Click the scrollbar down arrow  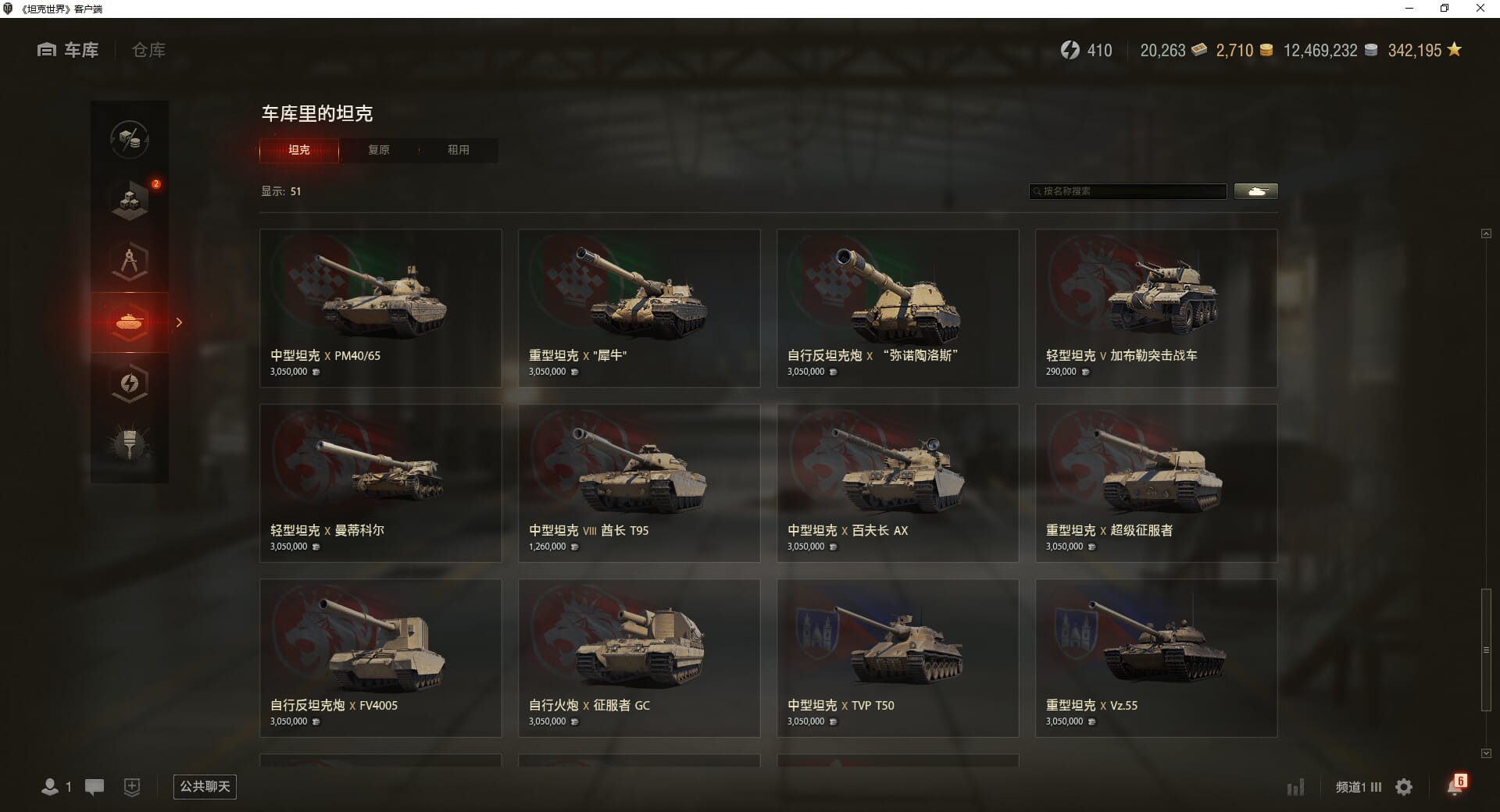1486,753
